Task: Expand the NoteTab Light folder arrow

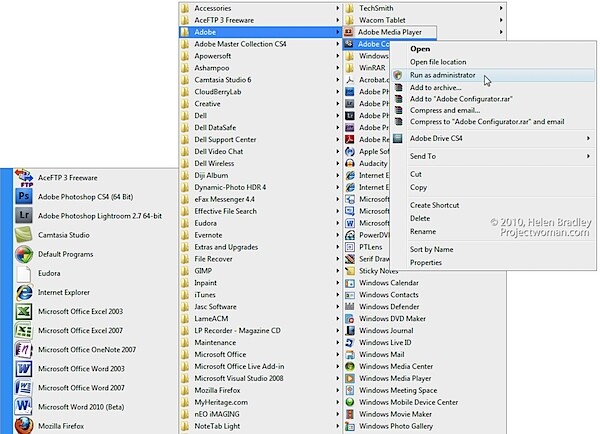Action: point(338,426)
